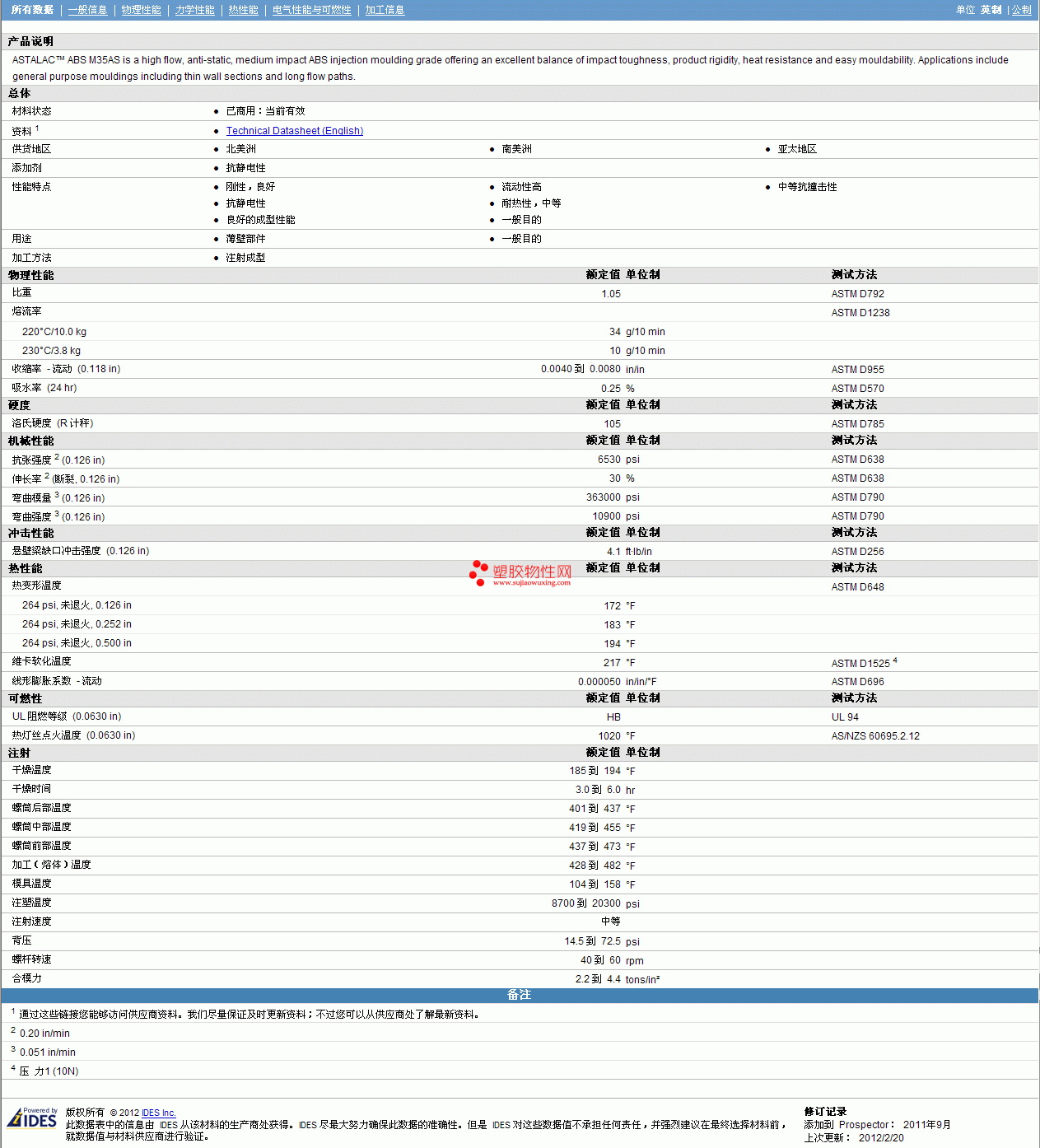This screenshot has height=1148, width=1040.
Task: Click the tensile strength value 6530
Action: coord(609,460)
